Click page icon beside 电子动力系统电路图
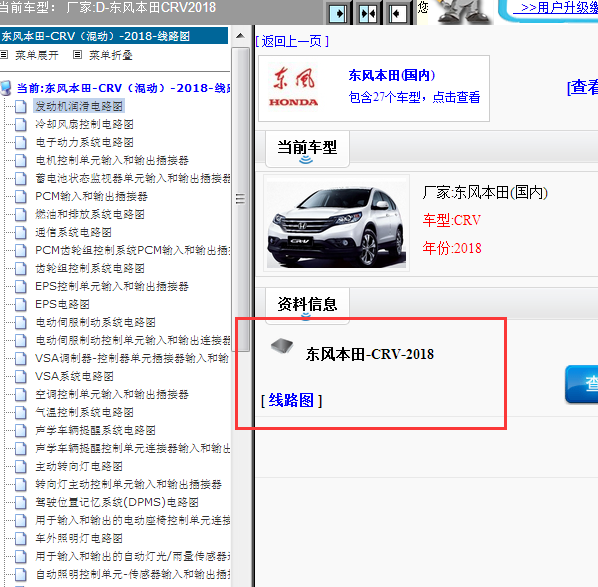Screen dimensions: 598x587 pyautogui.click(x=21, y=142)
